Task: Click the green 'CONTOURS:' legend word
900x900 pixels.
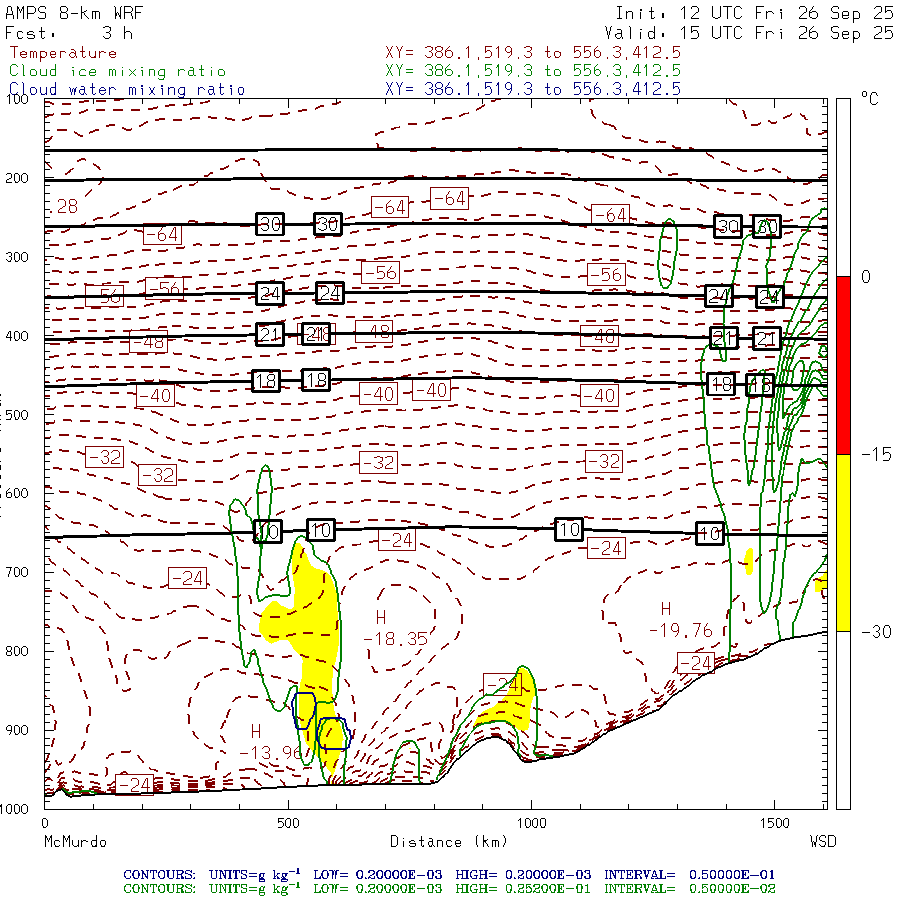Action: coord(159,889)
